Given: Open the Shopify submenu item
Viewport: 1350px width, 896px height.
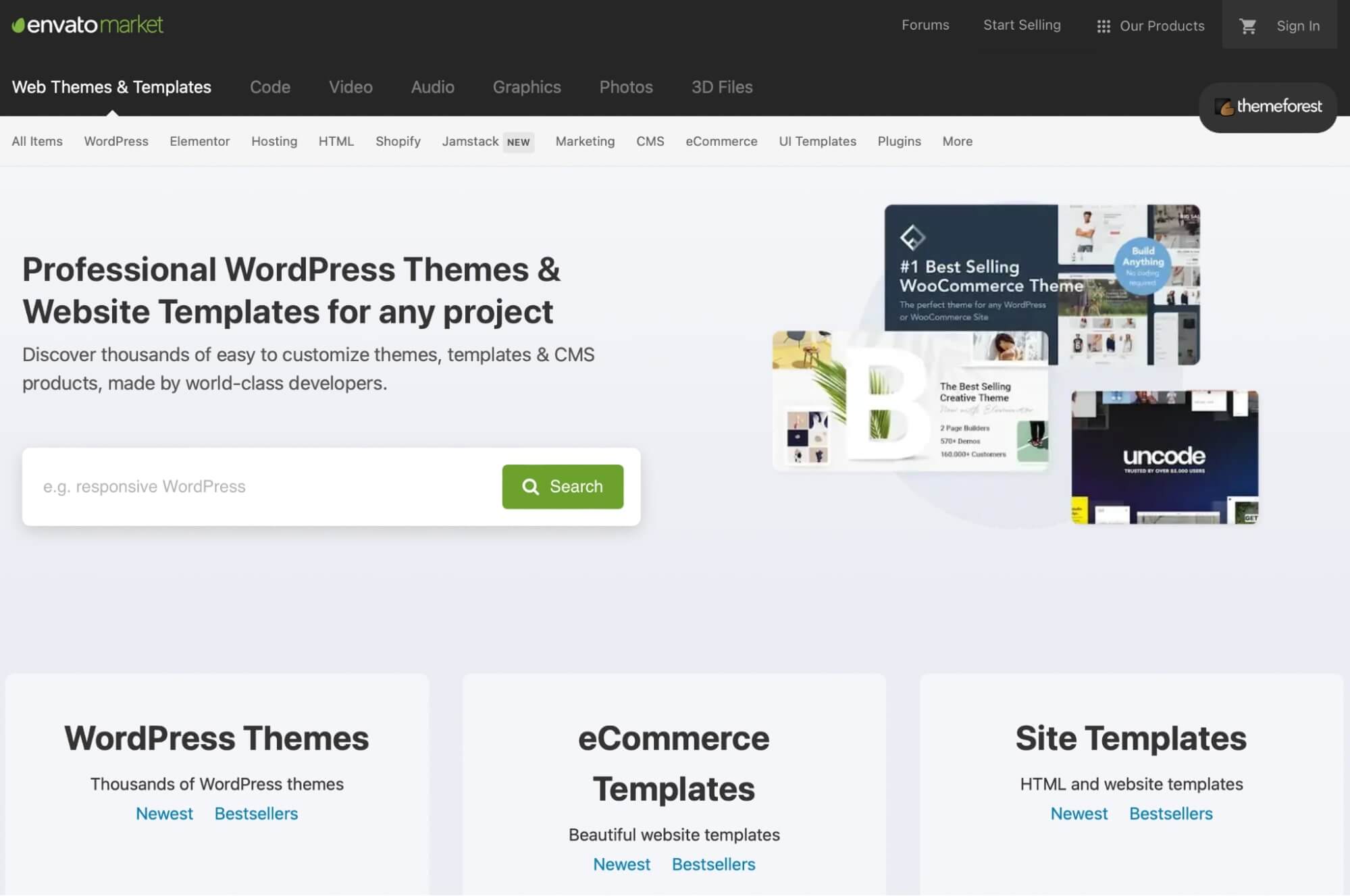Looking at the screenshot, I should point(398,141).
